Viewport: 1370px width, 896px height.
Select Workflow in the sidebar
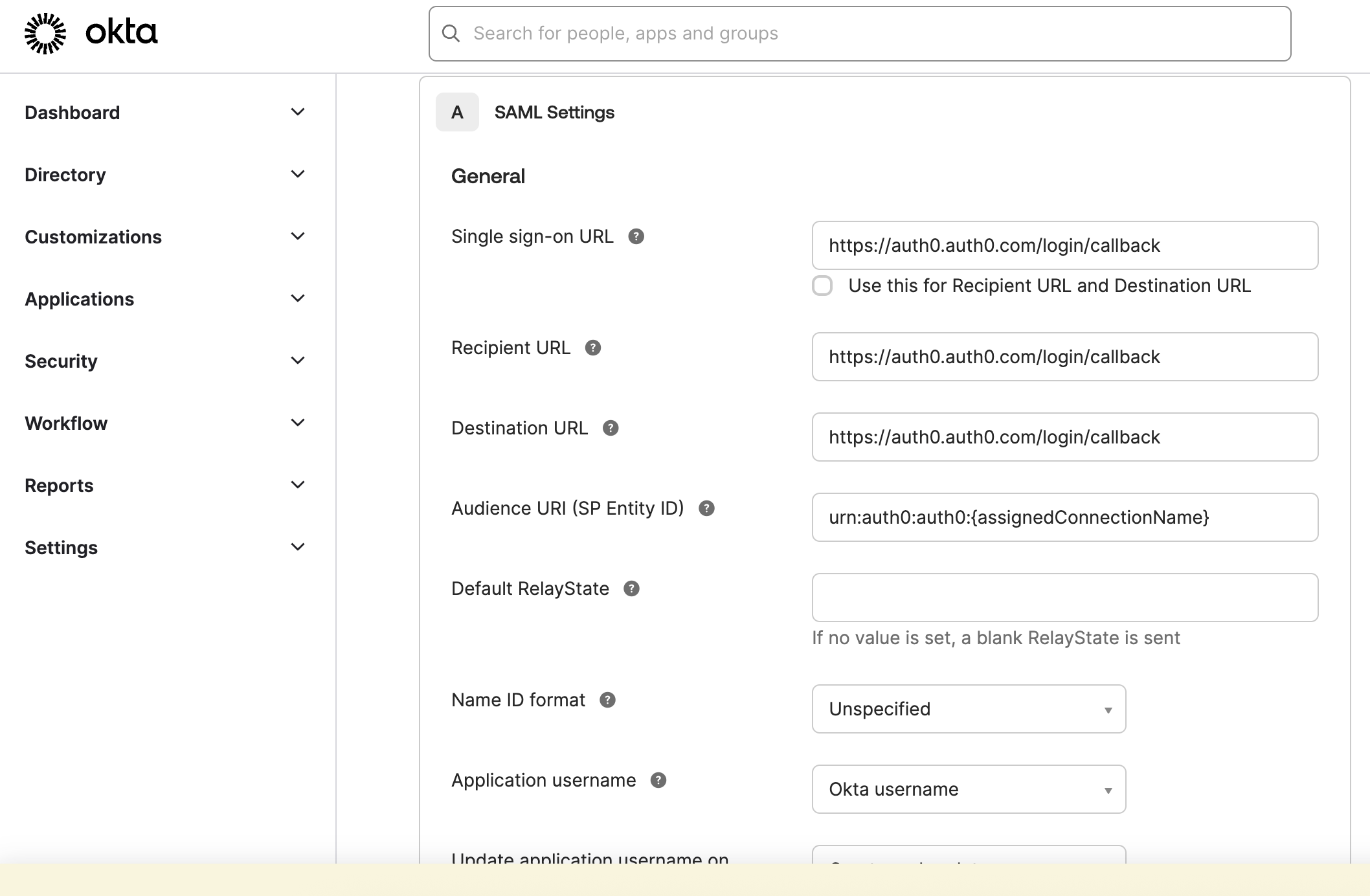pos(66,423)
